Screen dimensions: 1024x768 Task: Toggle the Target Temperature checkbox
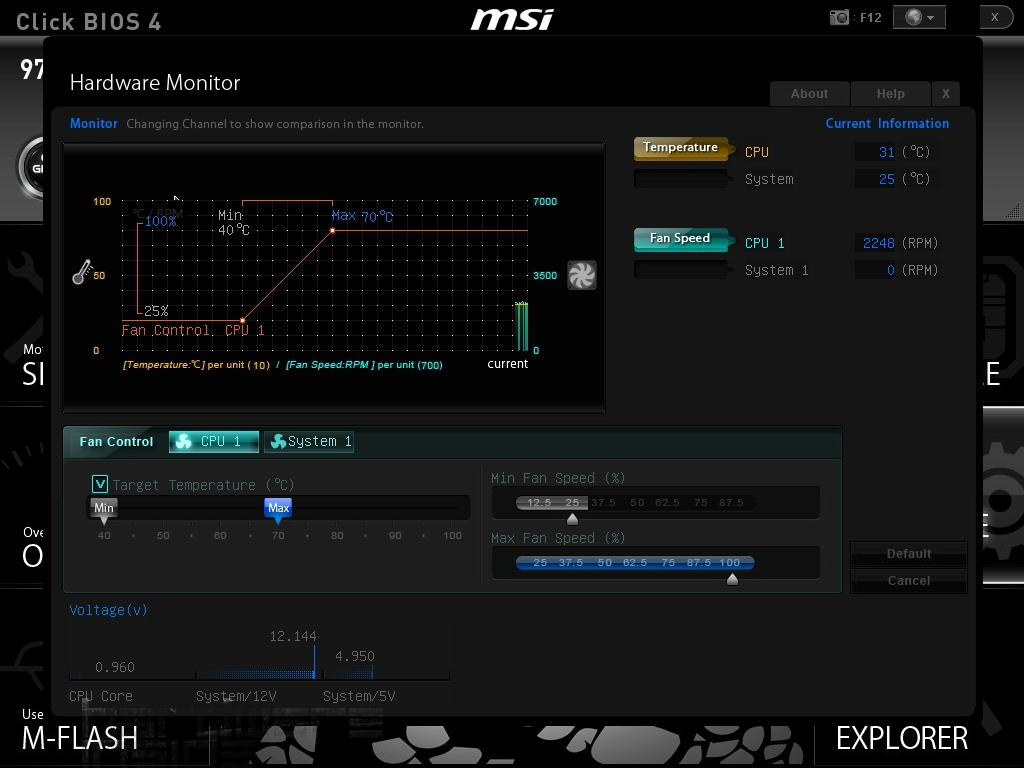(x=100, y=484)
